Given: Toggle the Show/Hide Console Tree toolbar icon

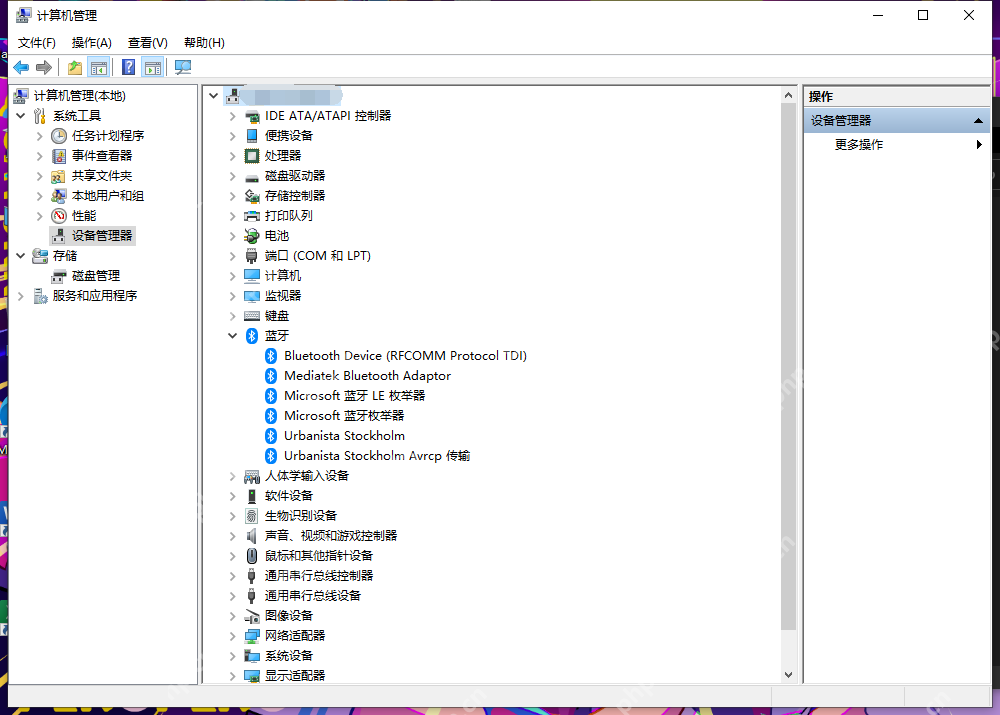Looking at the screenshot, I should 99,67.
